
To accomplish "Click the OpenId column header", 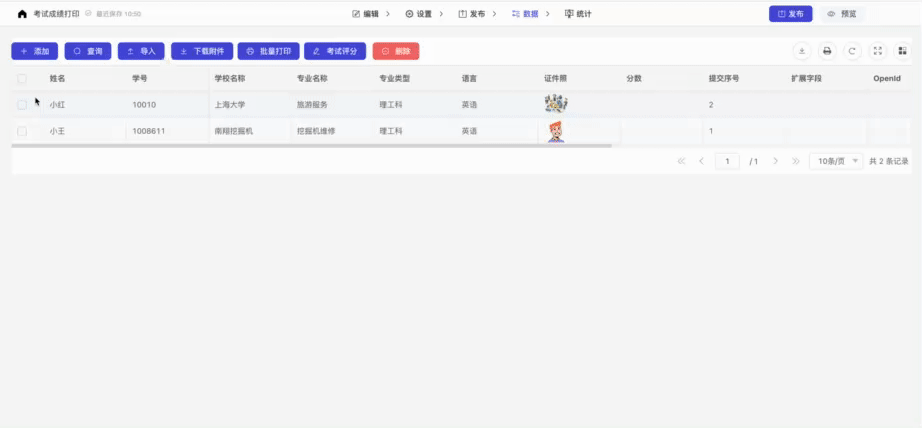I will 887,78.
